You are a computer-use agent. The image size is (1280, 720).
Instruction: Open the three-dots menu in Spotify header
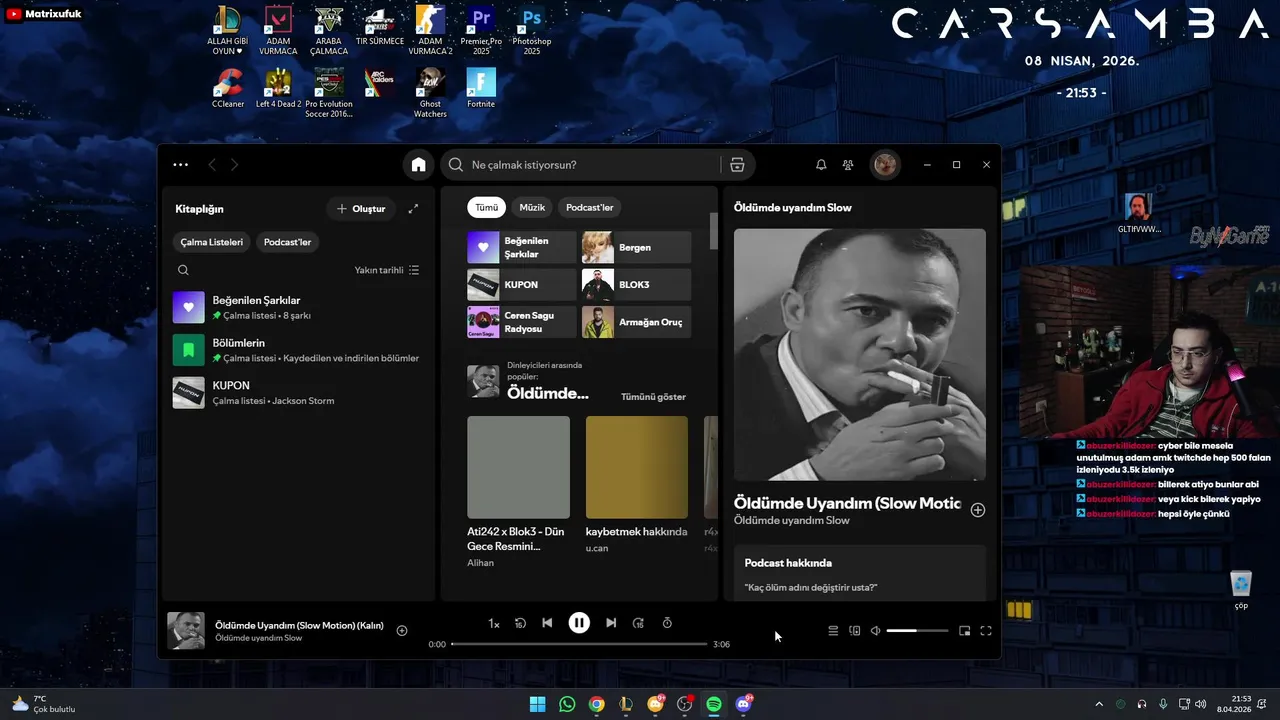pos(180,165)
